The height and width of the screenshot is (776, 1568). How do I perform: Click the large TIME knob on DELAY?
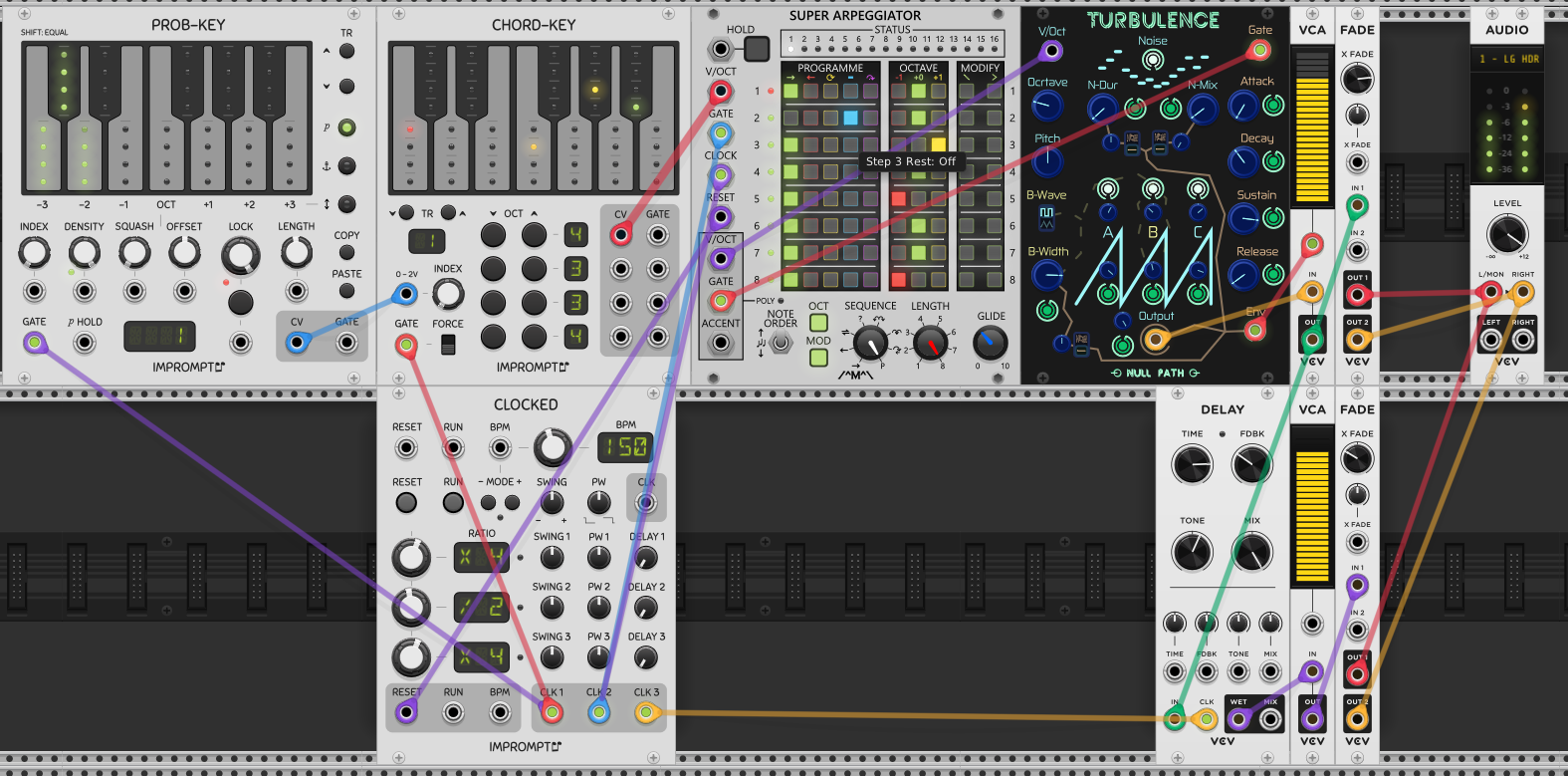click(1192, 464)
